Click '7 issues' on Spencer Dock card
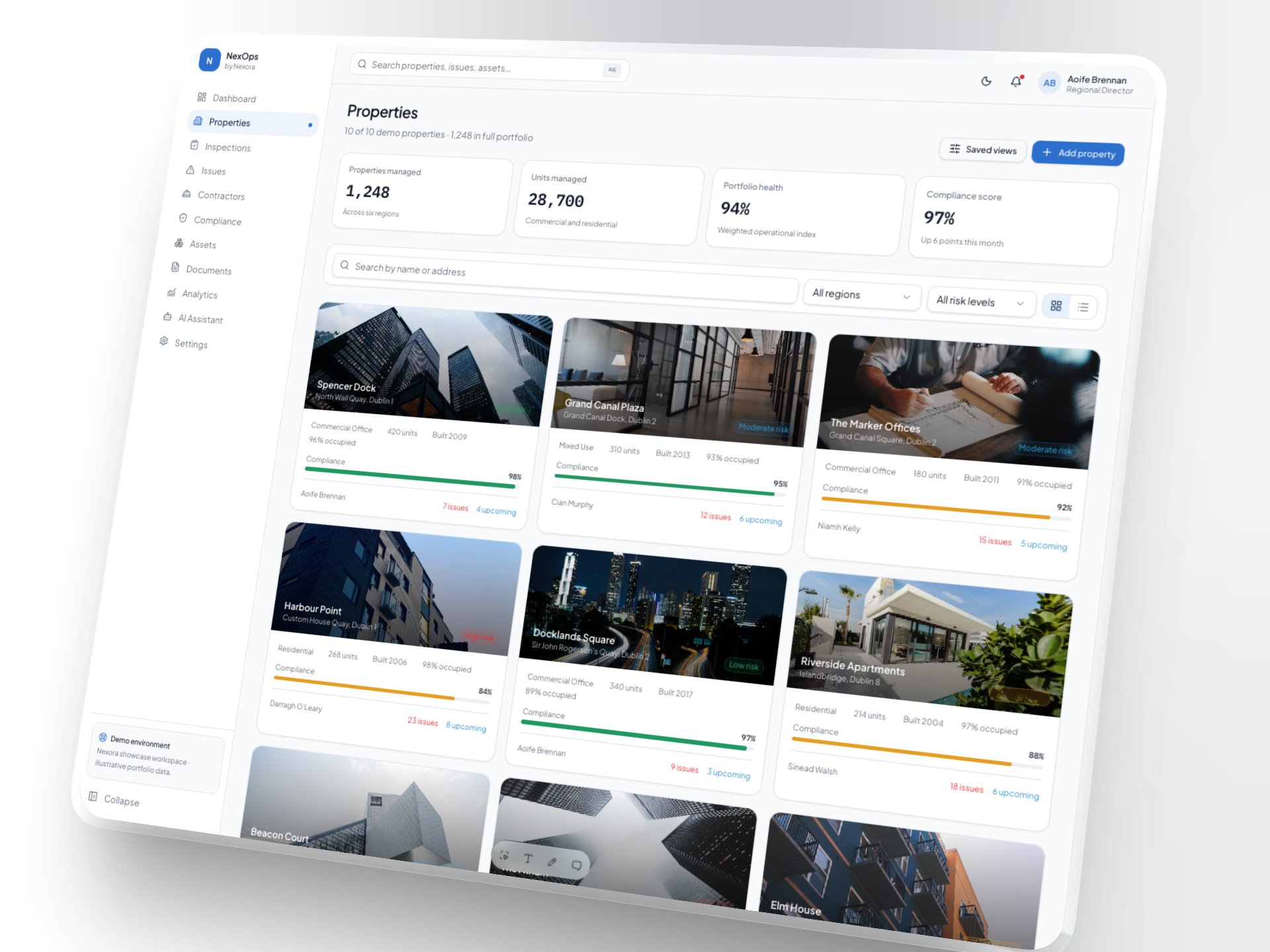The height and width of the screenshot is (952, 1270). (455, 507)
